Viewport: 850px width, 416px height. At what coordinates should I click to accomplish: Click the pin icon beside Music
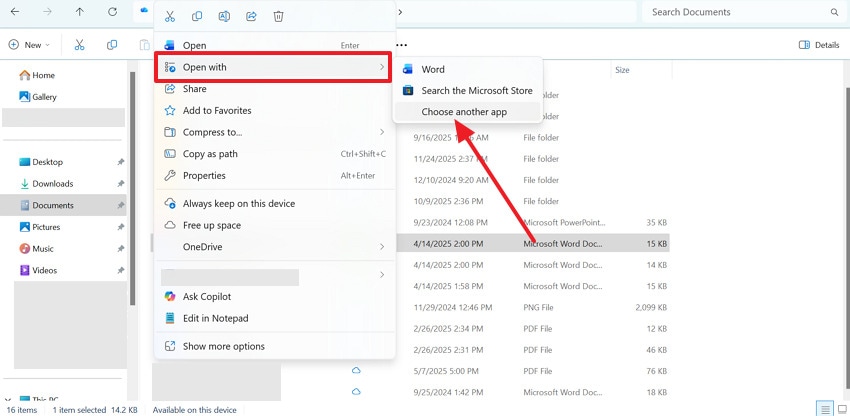(x=120, y=249)
